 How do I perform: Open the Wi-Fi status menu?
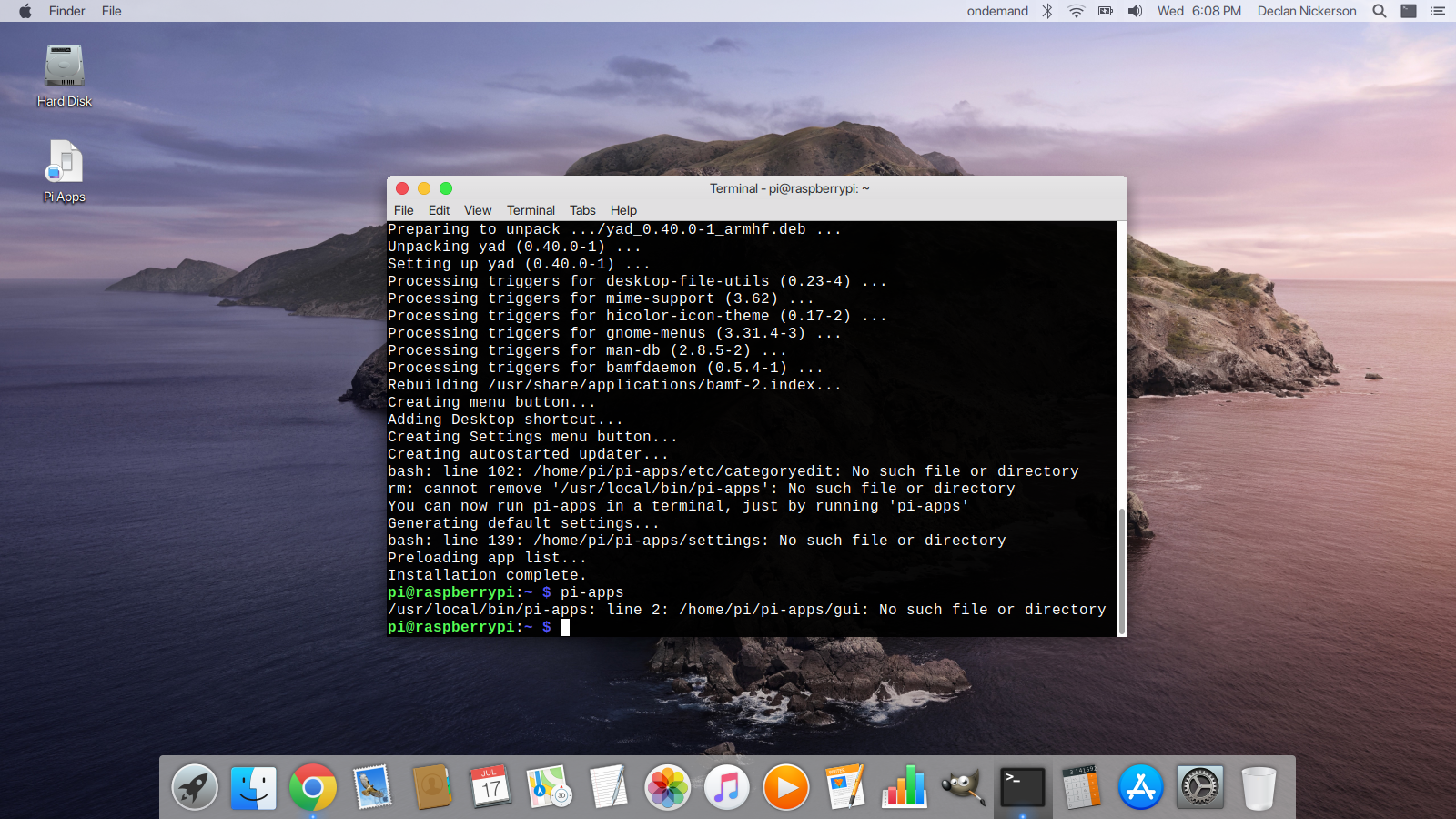[1075, 11]
